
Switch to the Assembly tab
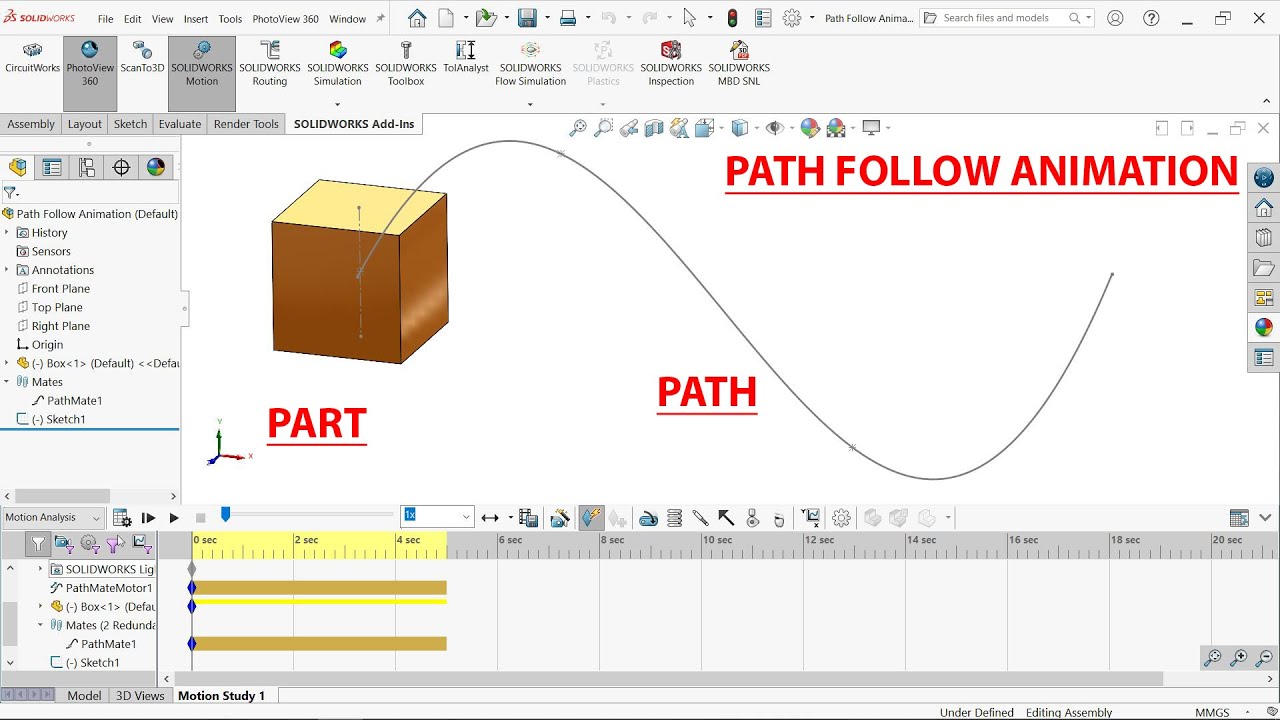click(31, 124)
